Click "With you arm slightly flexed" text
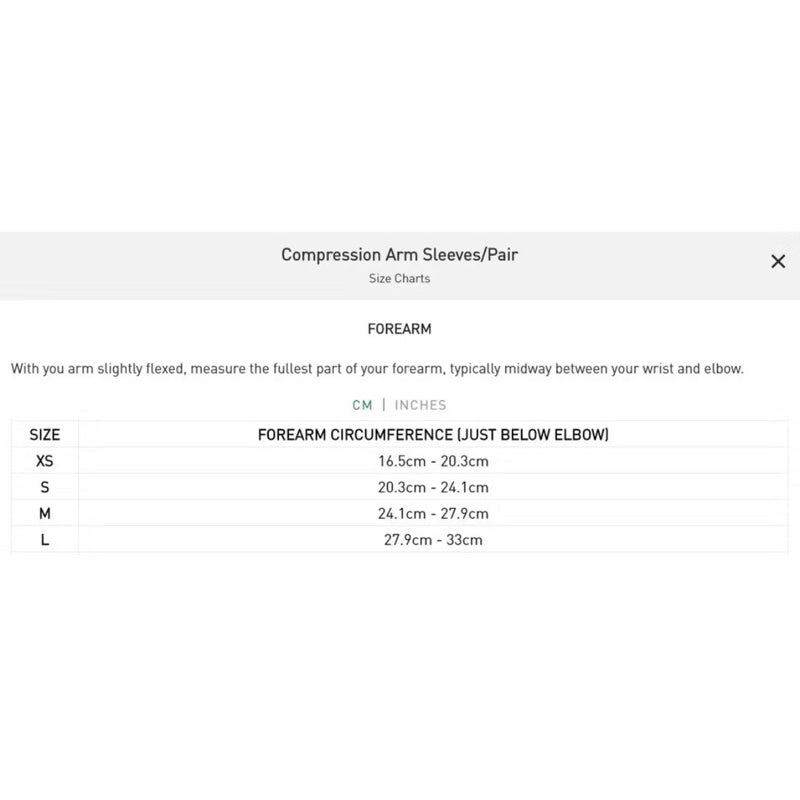800x800 pixels. (x=97, y=369)
